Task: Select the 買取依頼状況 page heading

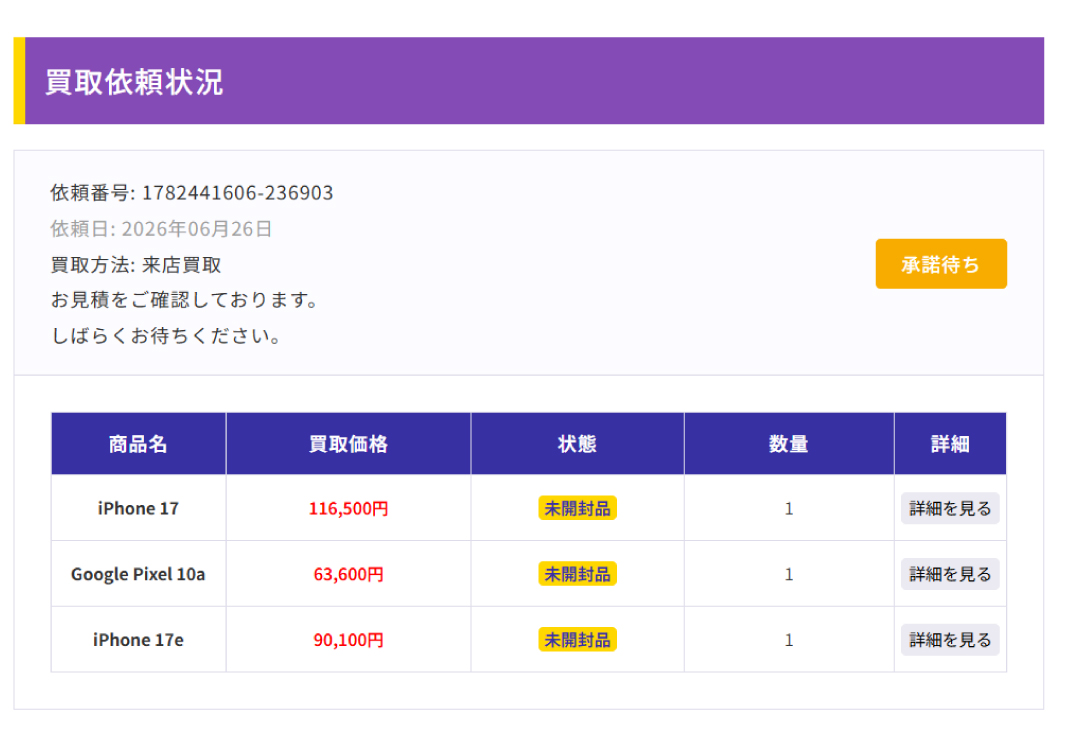Action: point(134,82)
